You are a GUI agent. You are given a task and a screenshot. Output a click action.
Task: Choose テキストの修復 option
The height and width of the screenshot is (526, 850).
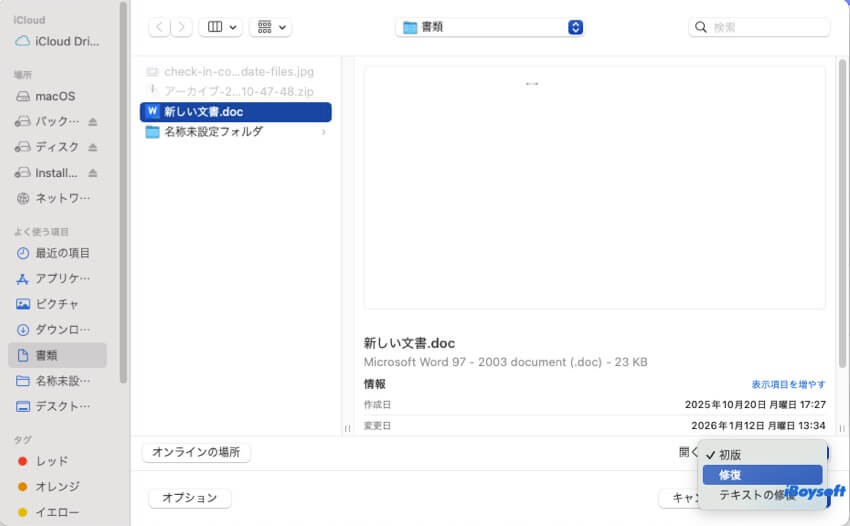tap(762, 495)
